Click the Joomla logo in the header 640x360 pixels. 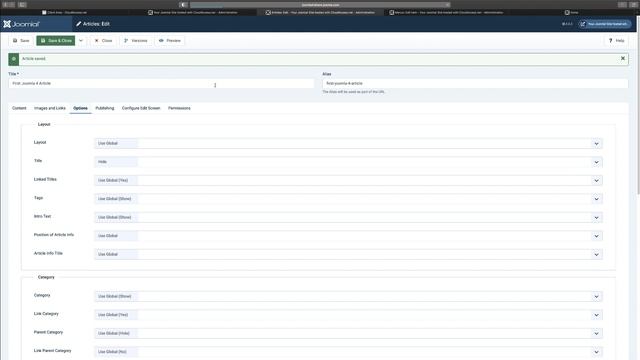coord(21,24)
